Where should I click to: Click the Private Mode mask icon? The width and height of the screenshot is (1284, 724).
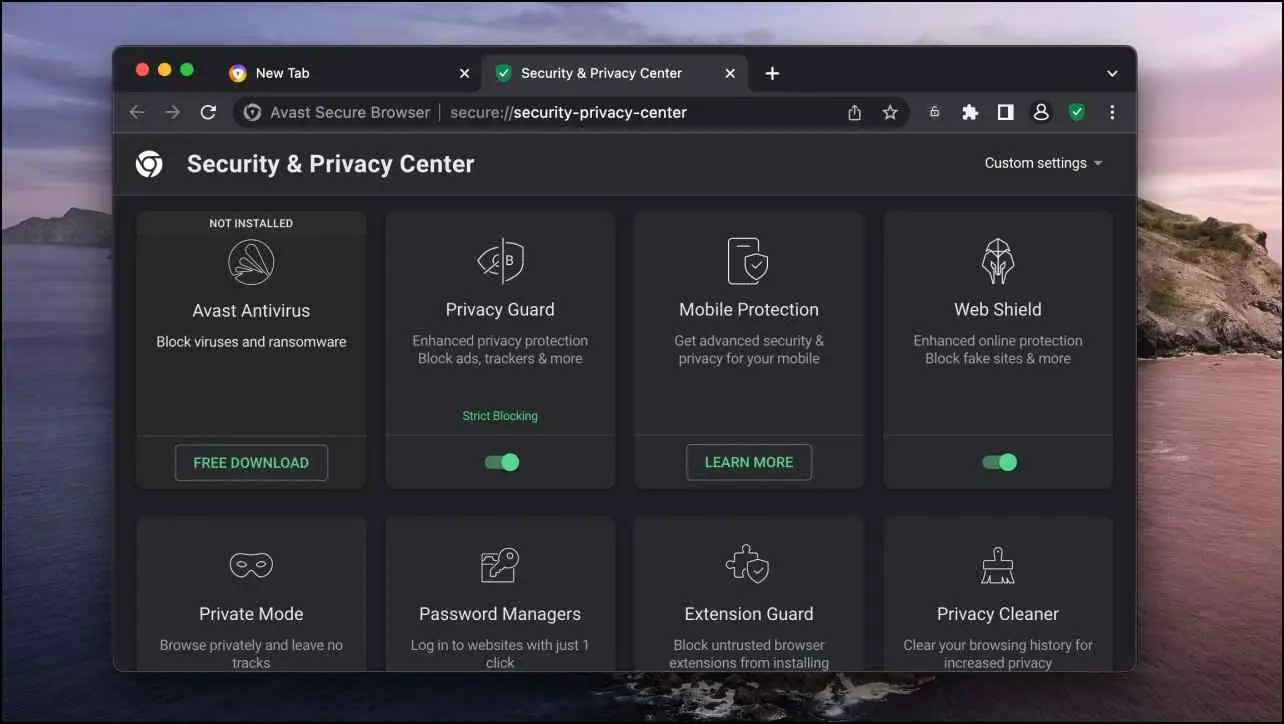coord(251,566)
